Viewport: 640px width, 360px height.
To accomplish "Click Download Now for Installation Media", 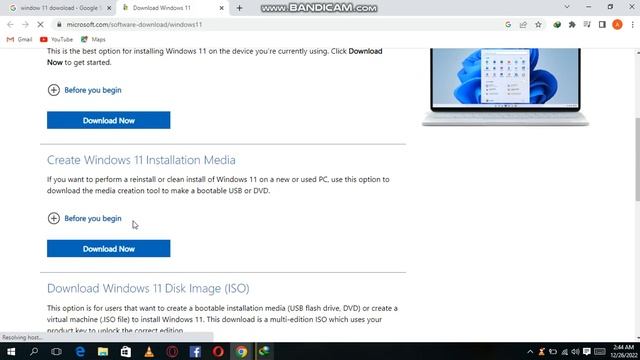I will pyautogui.click(x=109, y=249).
